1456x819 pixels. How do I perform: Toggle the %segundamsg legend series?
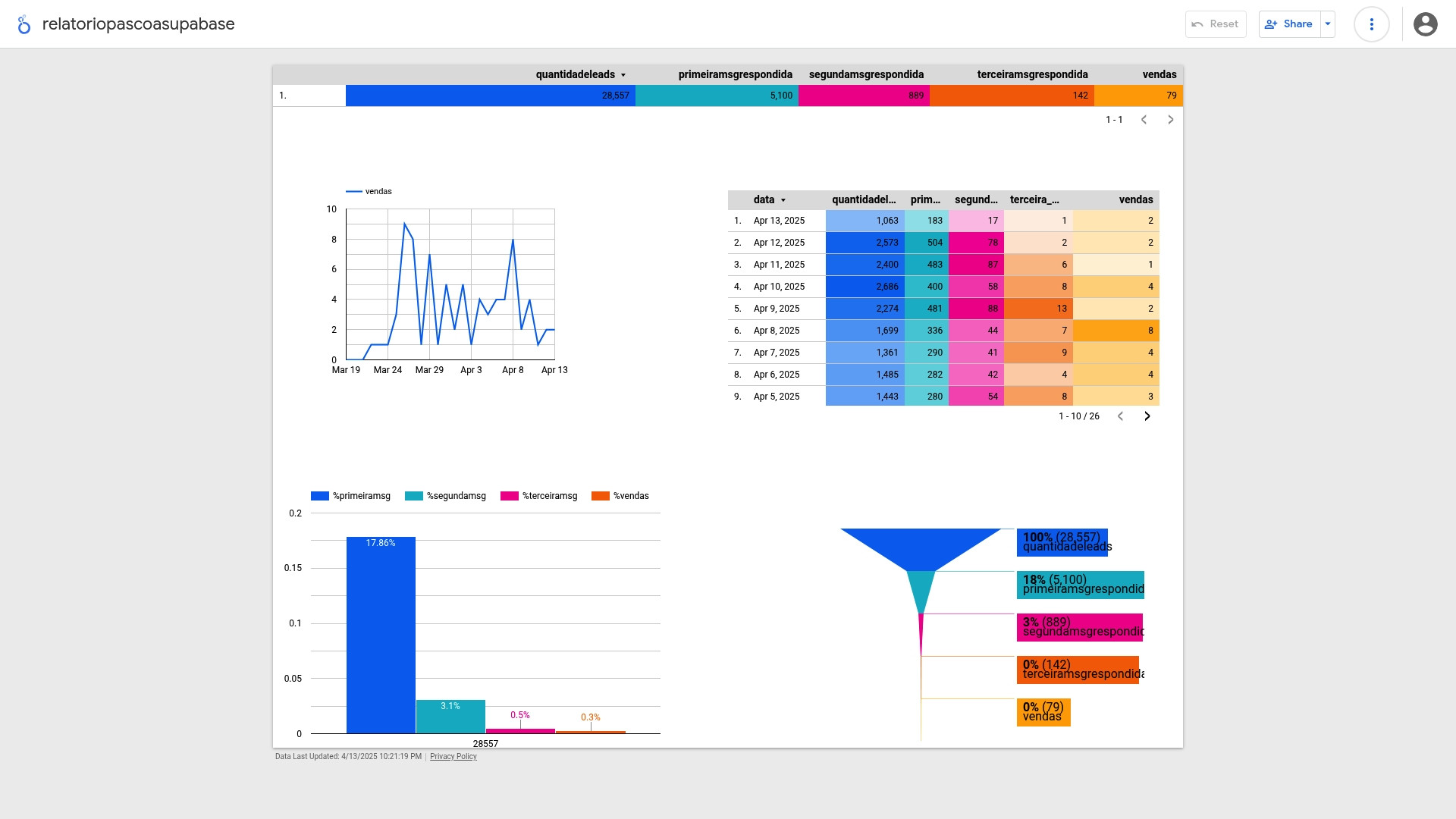coord(445,496)
